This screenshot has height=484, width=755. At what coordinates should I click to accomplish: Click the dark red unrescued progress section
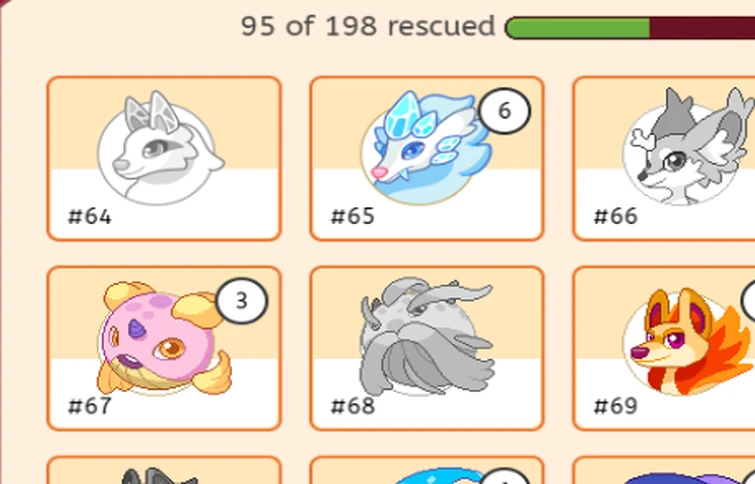click(x=703, y=28)
